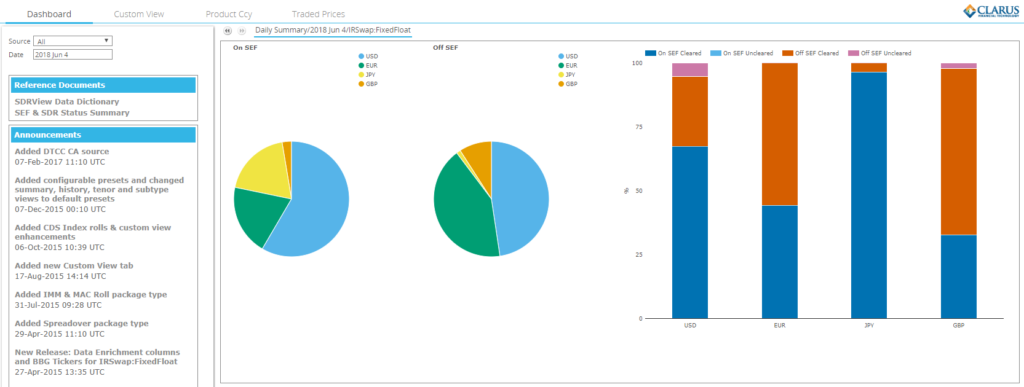Open the Data Enrichment columns release announcement
Viewport: 1024px width, 387px height.
click(x=96, y=356)
